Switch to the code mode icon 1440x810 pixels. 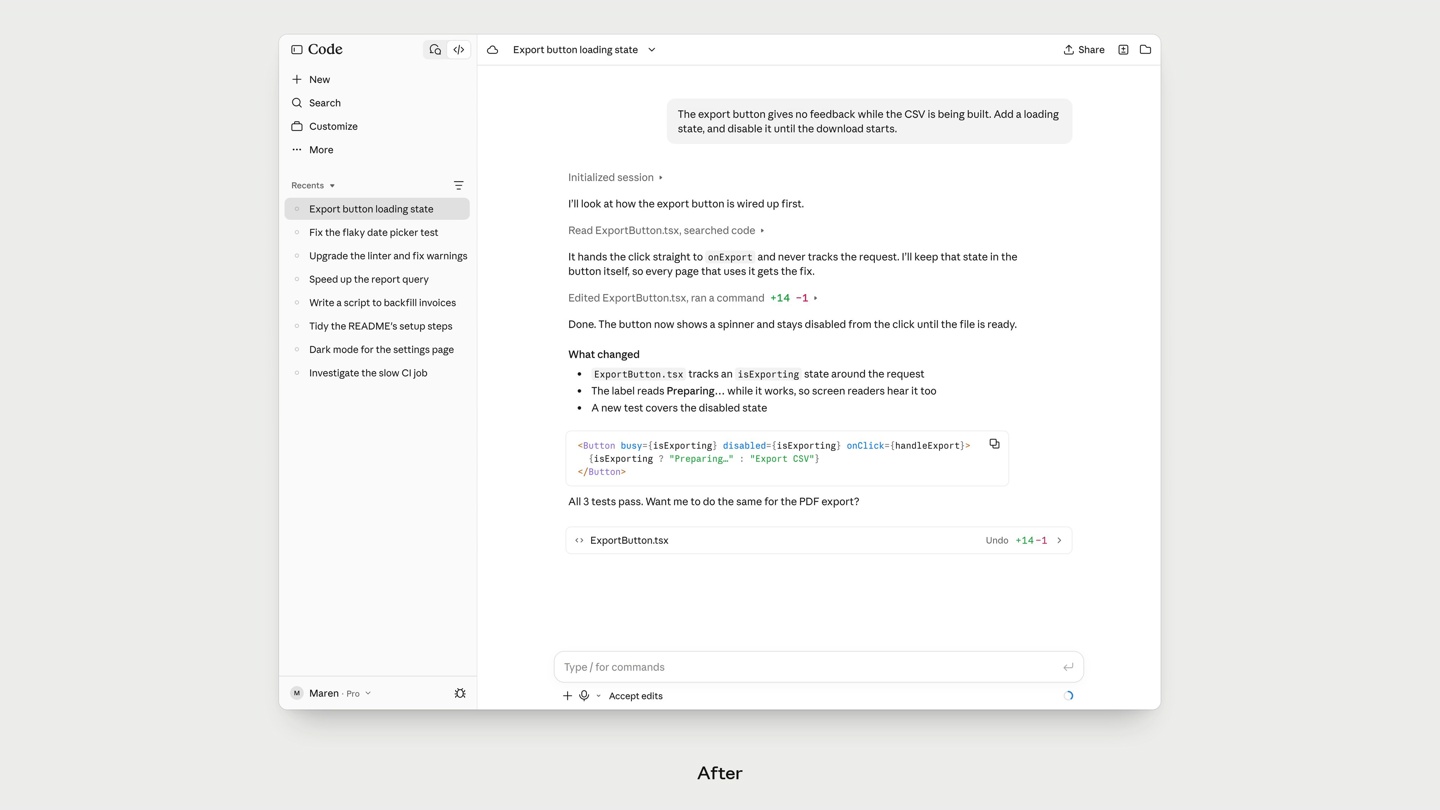pyautogui.click(x=459, y=49)
